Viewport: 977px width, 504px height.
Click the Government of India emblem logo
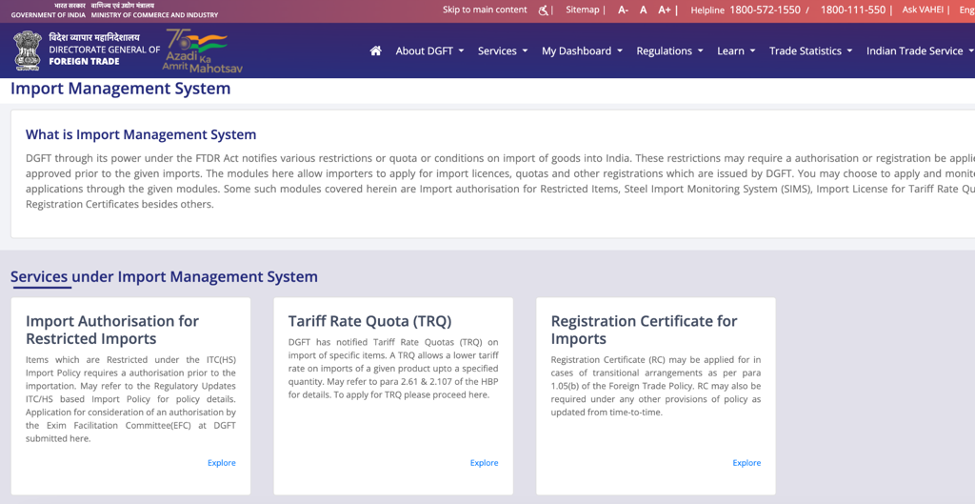(27, 50)
